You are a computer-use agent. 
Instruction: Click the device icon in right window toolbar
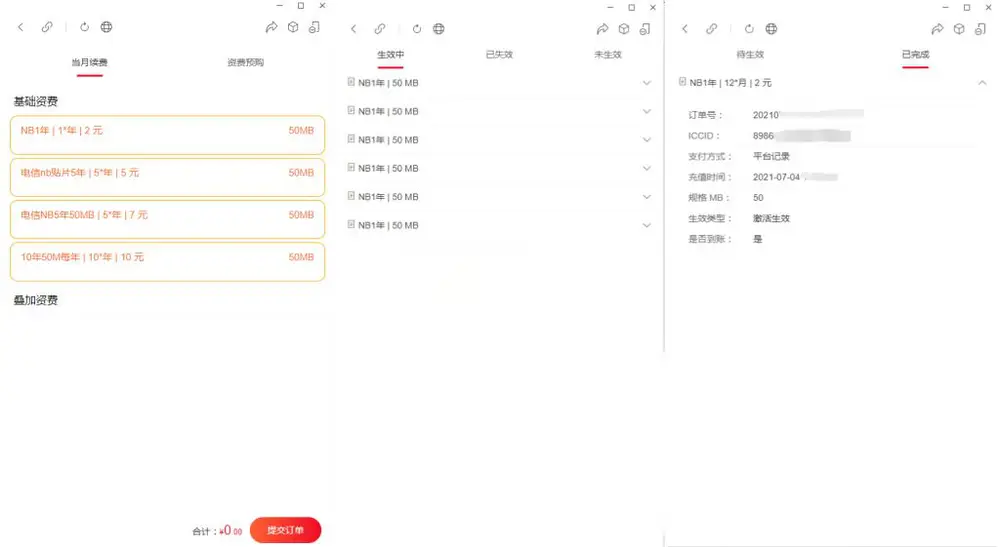[x=981, y=29]
